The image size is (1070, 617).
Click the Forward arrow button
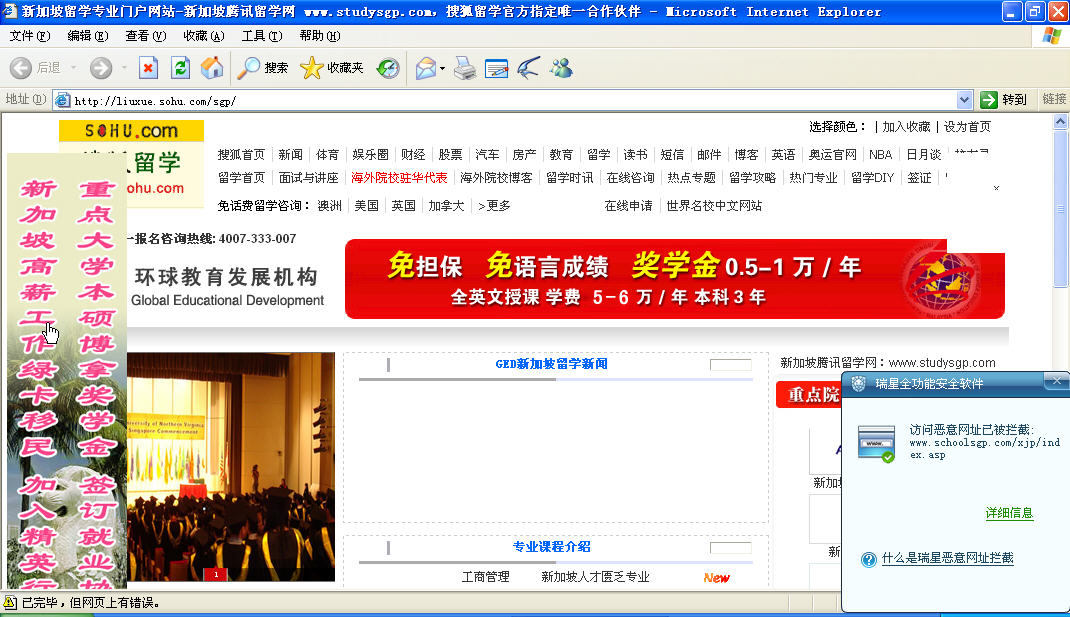(101, 68)
